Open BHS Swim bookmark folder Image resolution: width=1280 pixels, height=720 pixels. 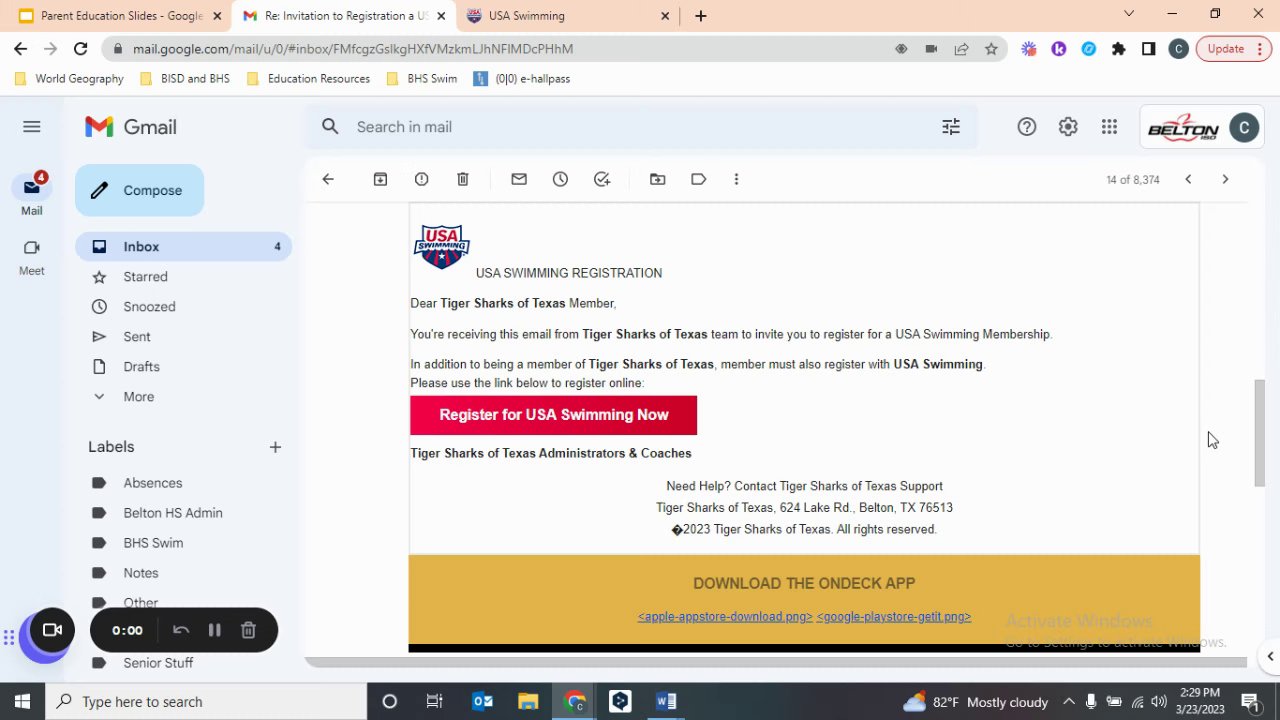click(x=421, y=78)
